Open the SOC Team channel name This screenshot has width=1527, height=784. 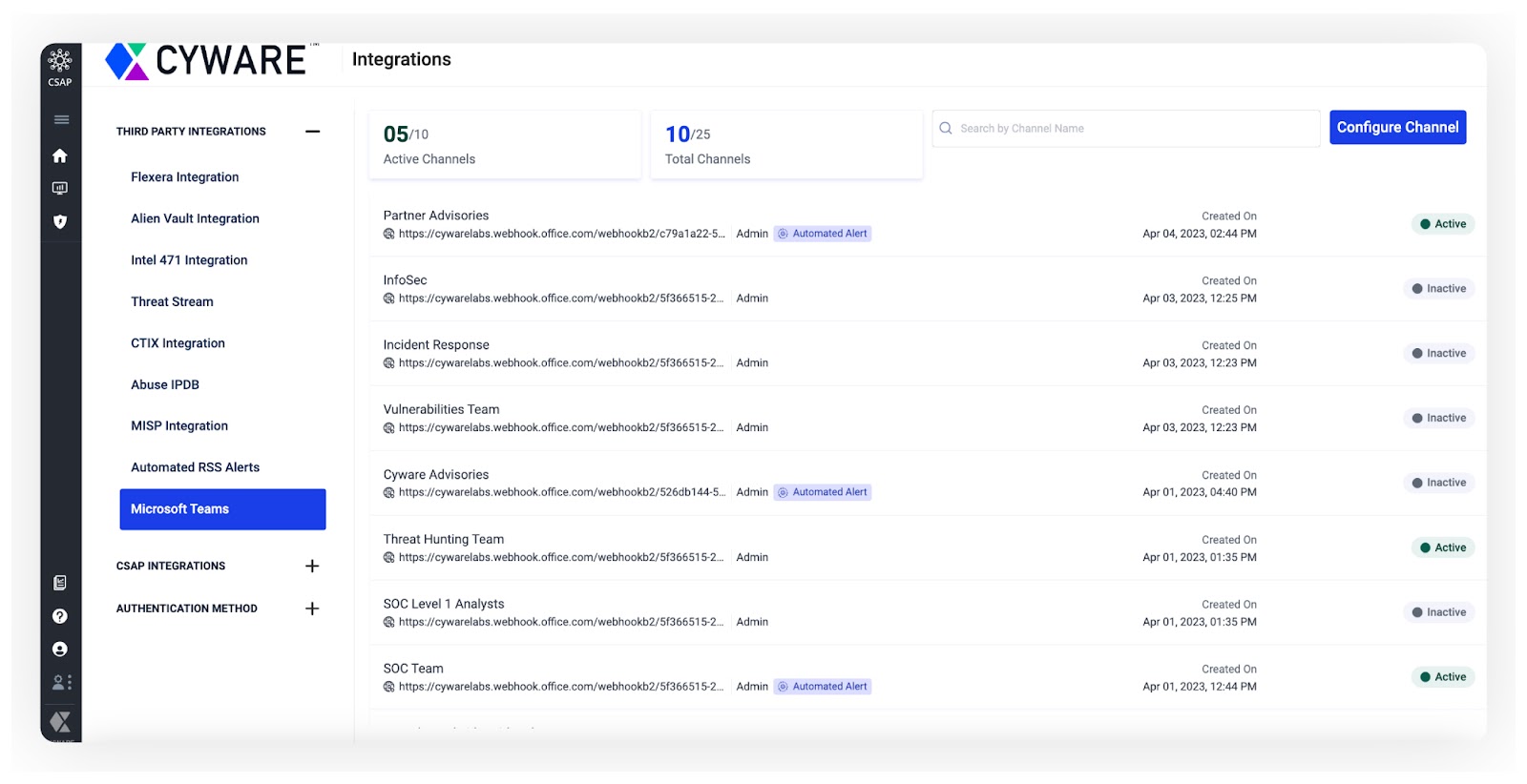[413, 669]
